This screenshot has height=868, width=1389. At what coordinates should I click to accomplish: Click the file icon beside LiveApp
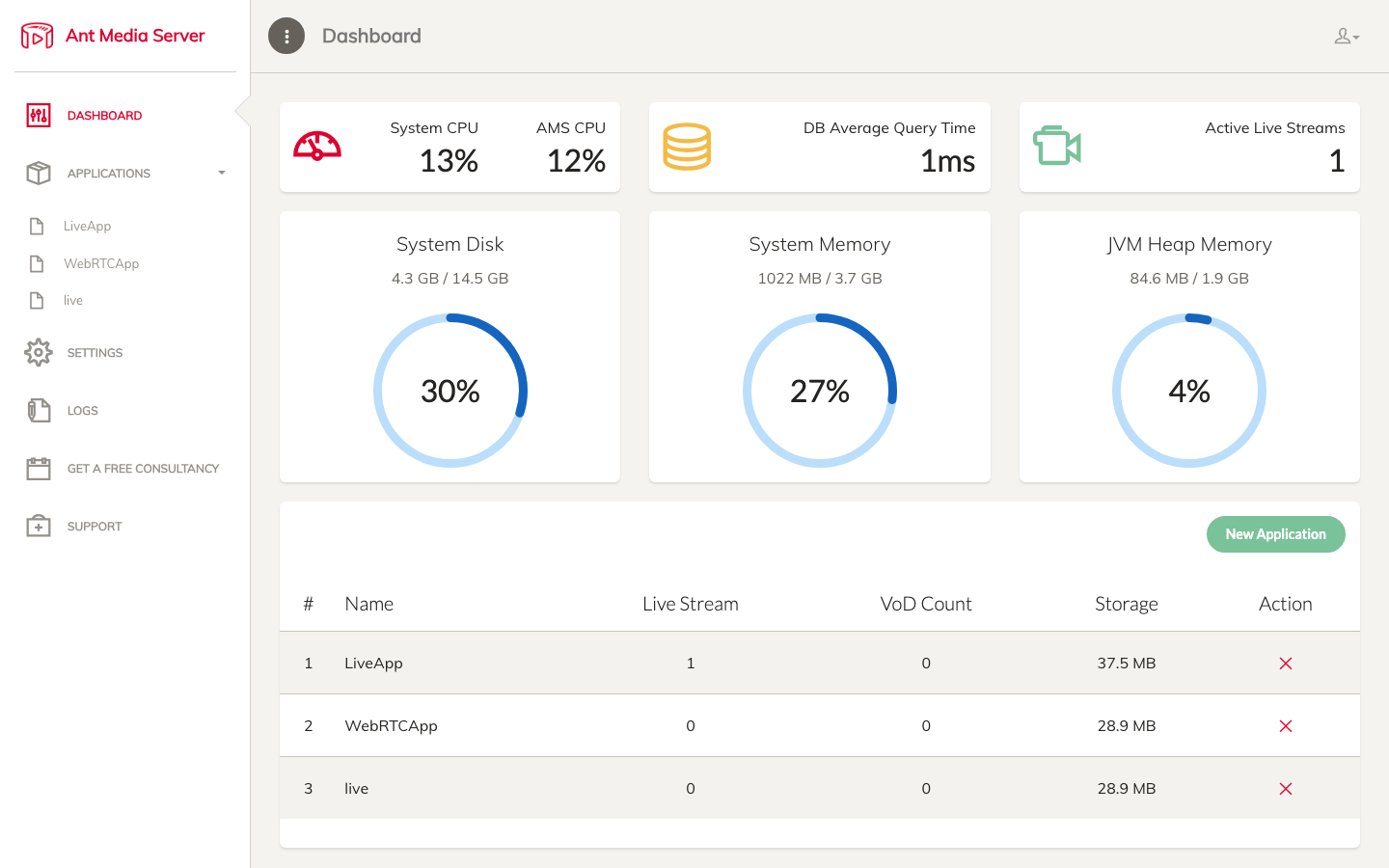click(x=37, y=227)
